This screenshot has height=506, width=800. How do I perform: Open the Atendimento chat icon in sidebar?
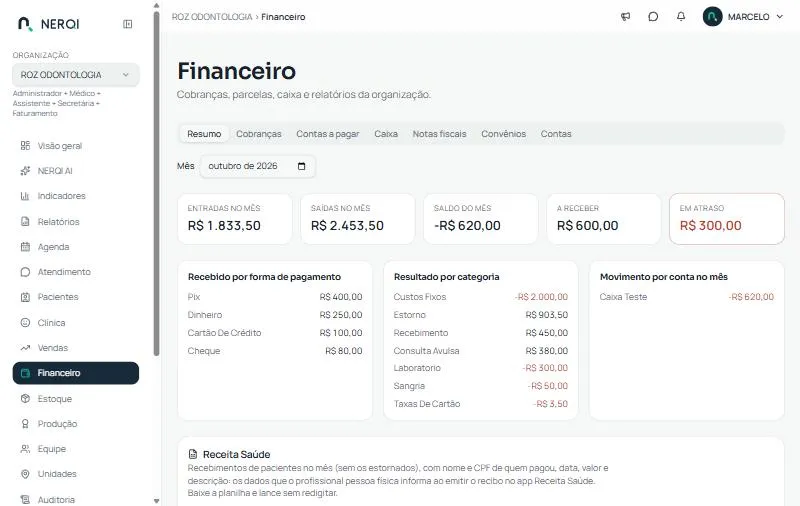click(25, 272)
